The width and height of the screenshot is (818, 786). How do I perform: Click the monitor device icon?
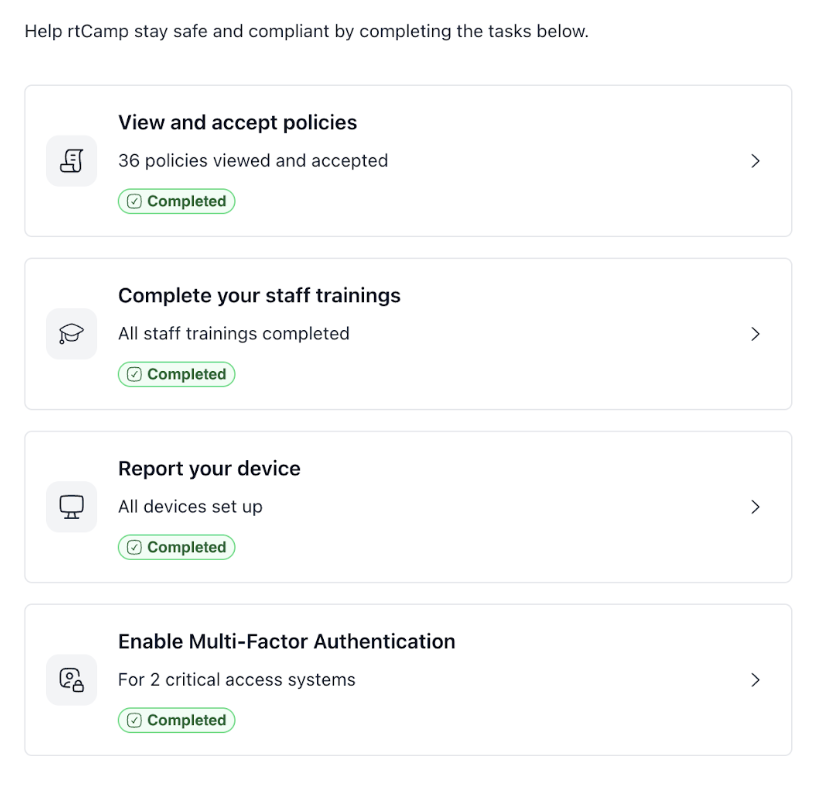pyautogui.click(x=71, y=507)
